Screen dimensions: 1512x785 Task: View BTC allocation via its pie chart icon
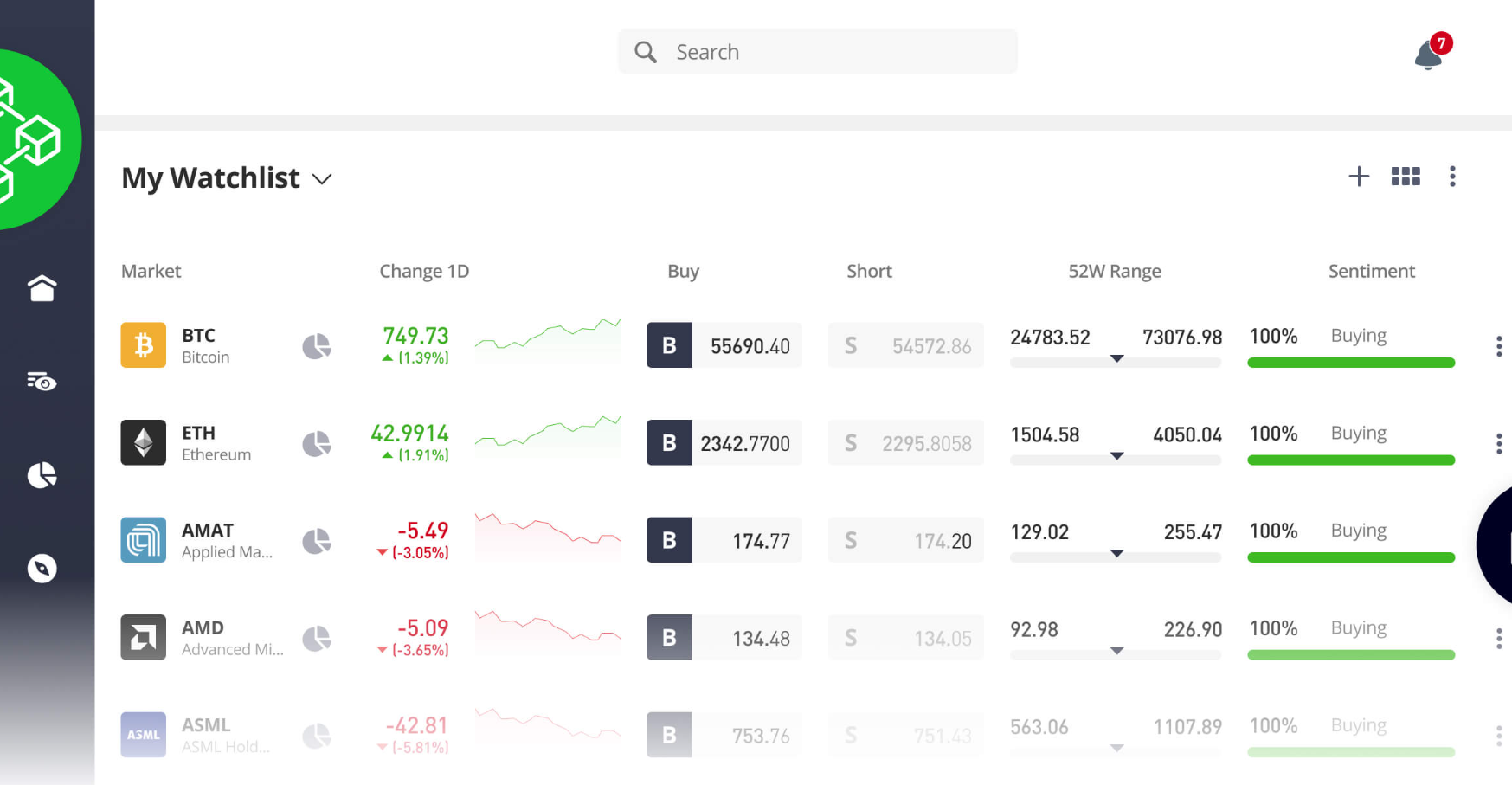[317, 345]
